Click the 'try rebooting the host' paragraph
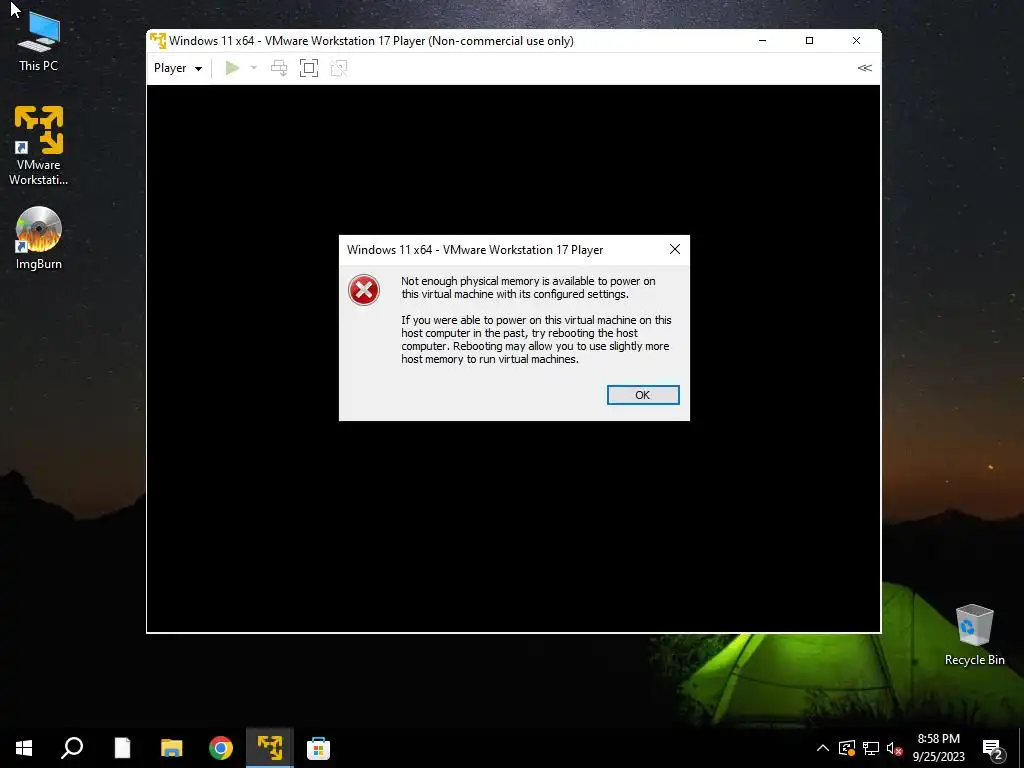 (x=536, y=340)
